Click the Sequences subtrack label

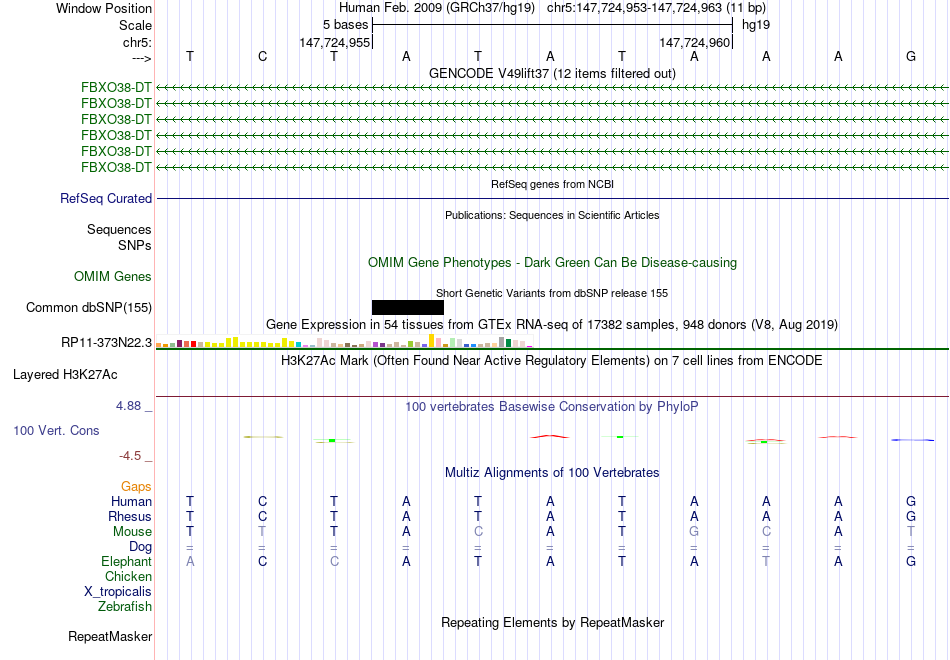click(x=119, y=229)
